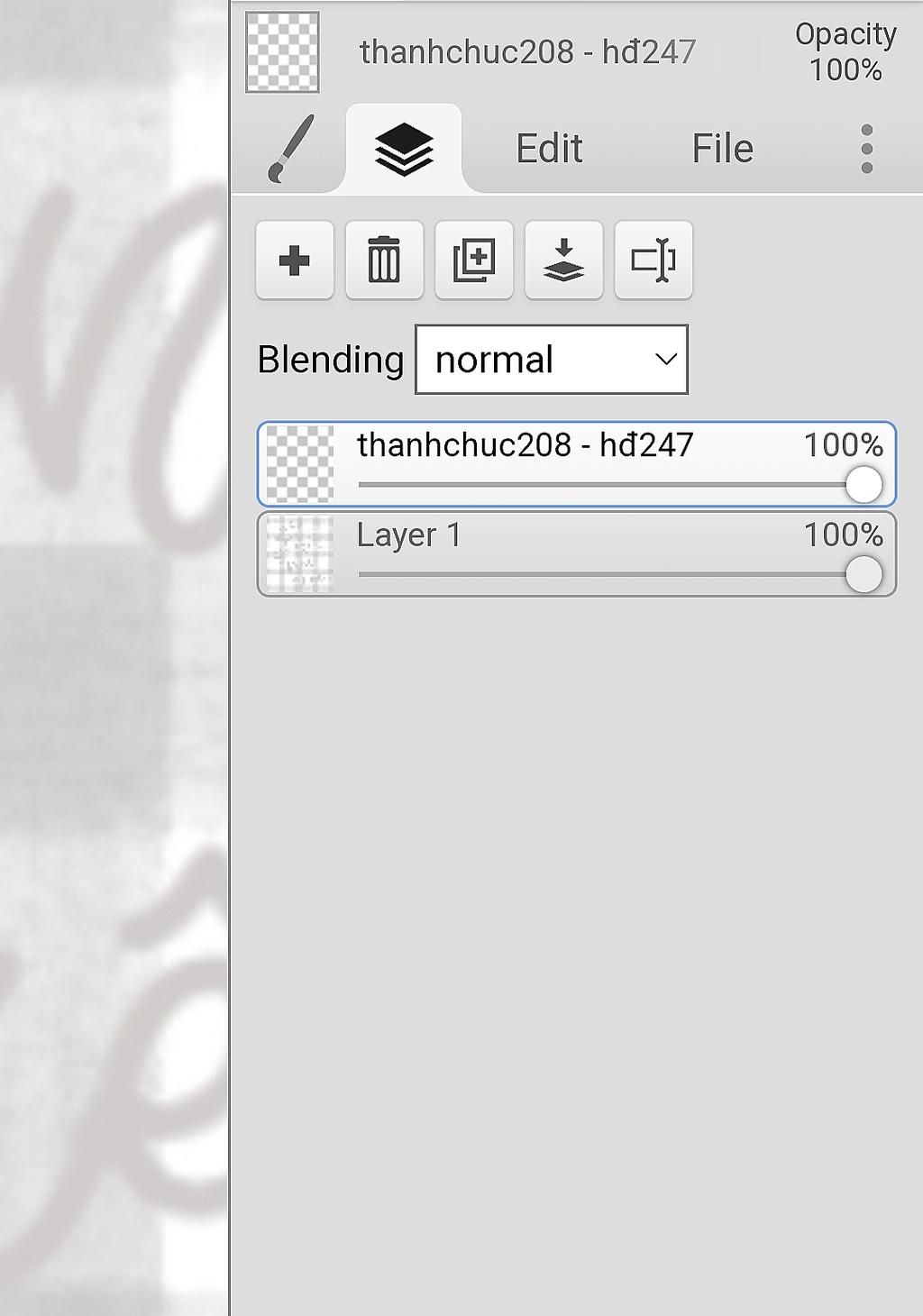Add a new layer with plus icon
This screenshot has width=923, height=1316.
click(x=295, y=260)
